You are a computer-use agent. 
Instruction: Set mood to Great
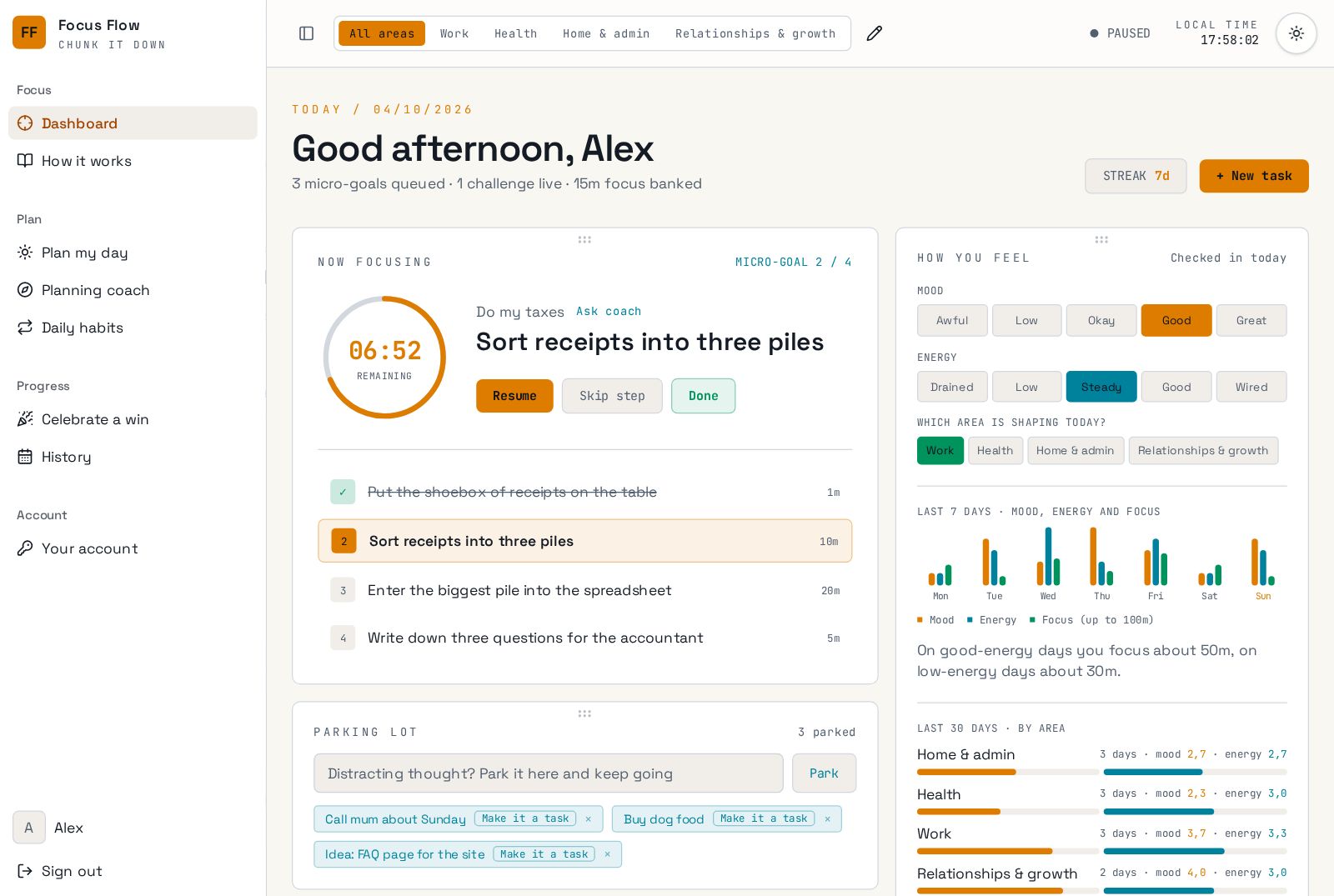1251,320
